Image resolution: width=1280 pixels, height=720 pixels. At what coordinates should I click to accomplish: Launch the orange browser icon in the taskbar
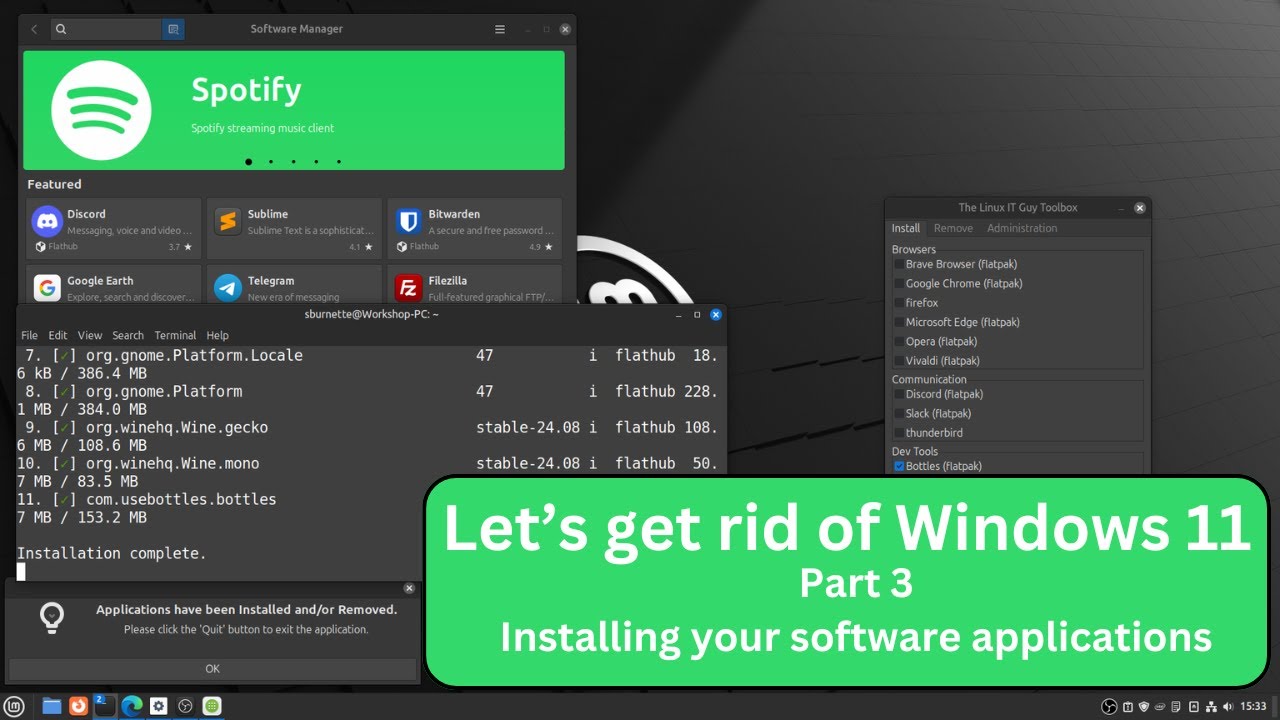tap(78, 706)
